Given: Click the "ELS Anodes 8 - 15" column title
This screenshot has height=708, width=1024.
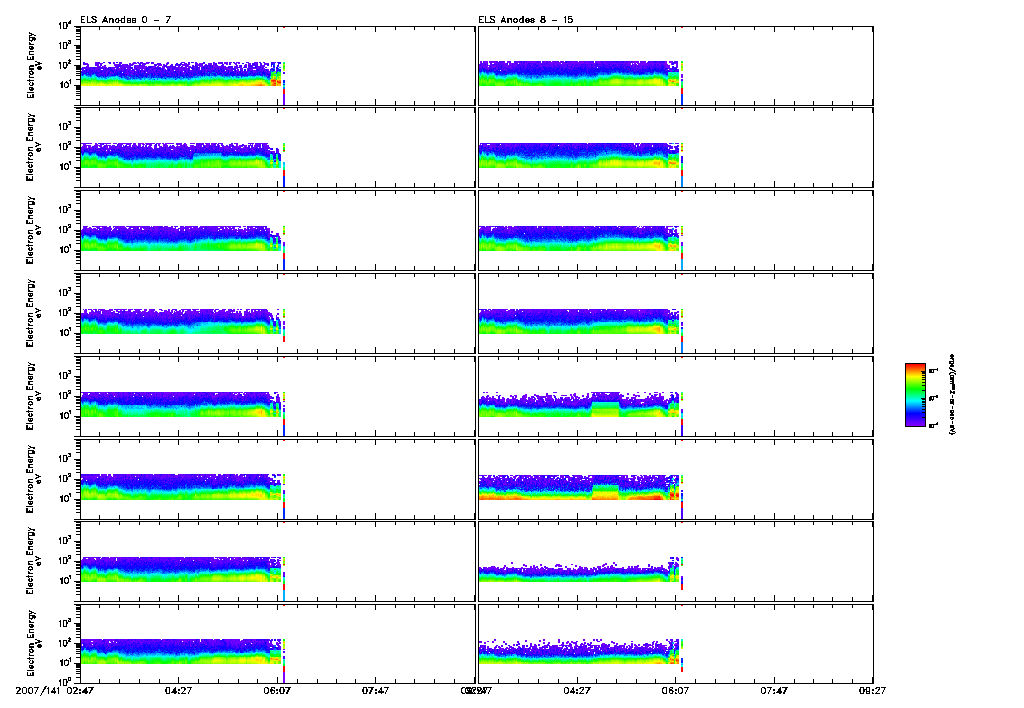Looking at the screenshot, I should tap(526, 20).
